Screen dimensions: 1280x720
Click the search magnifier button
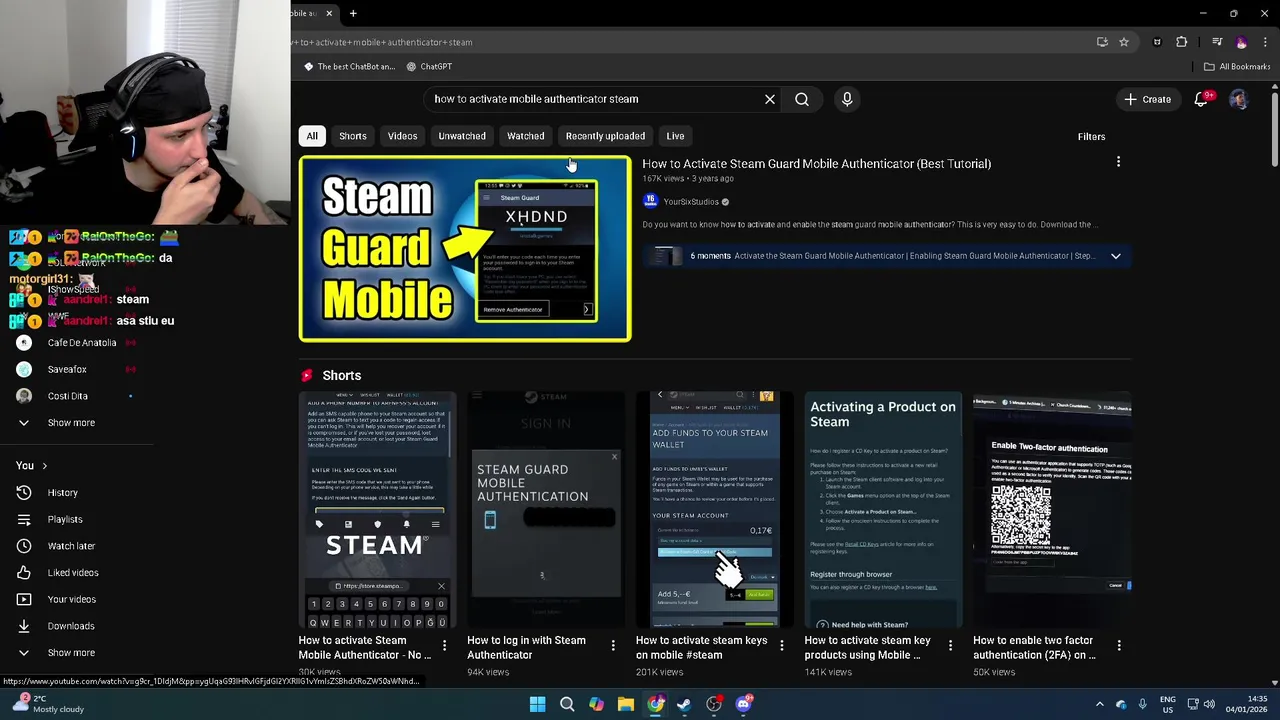tap(802, 99)
